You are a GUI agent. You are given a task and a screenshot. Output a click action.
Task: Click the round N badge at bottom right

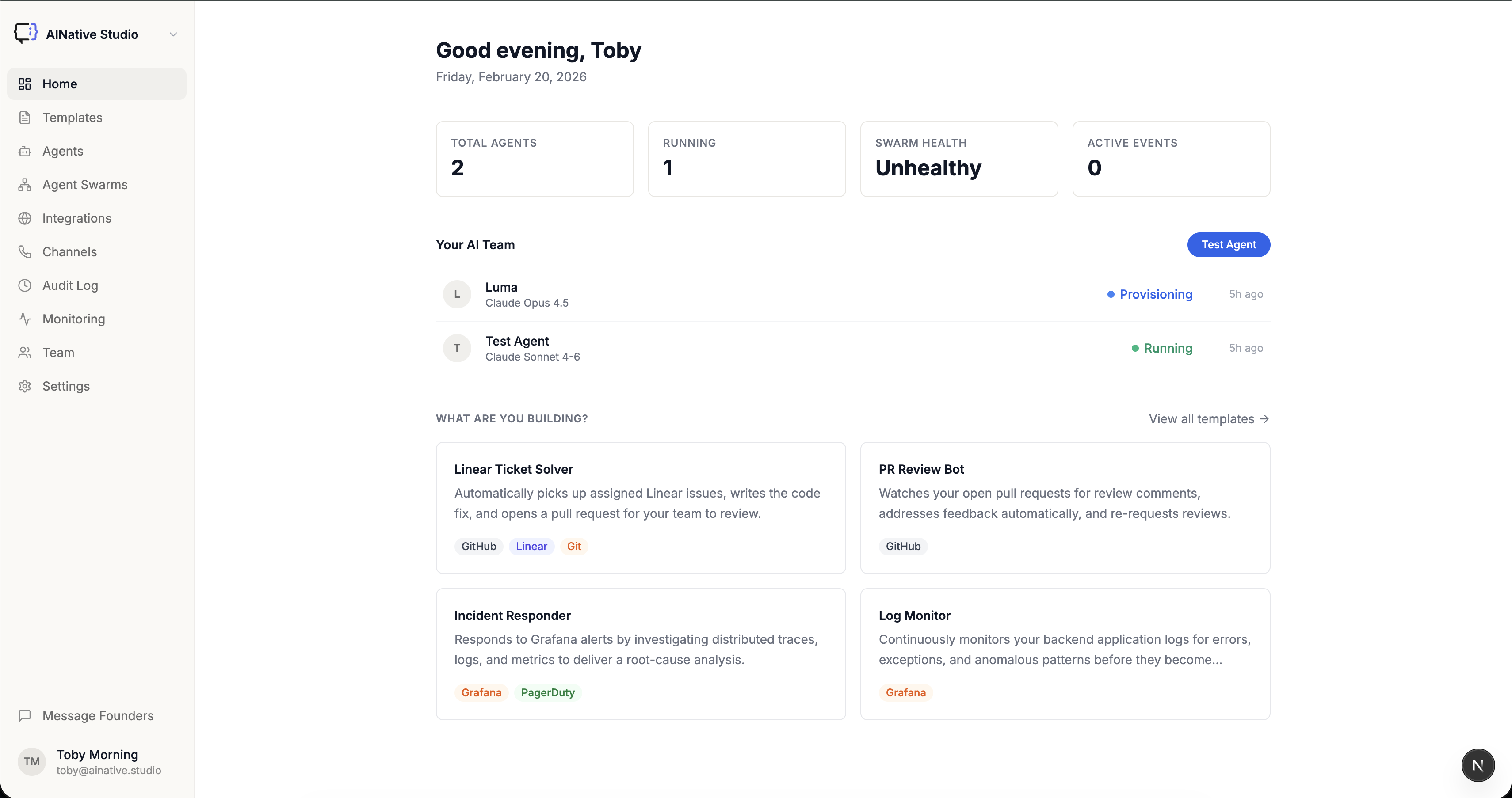pyautogui.click(x=1478, y=765)
